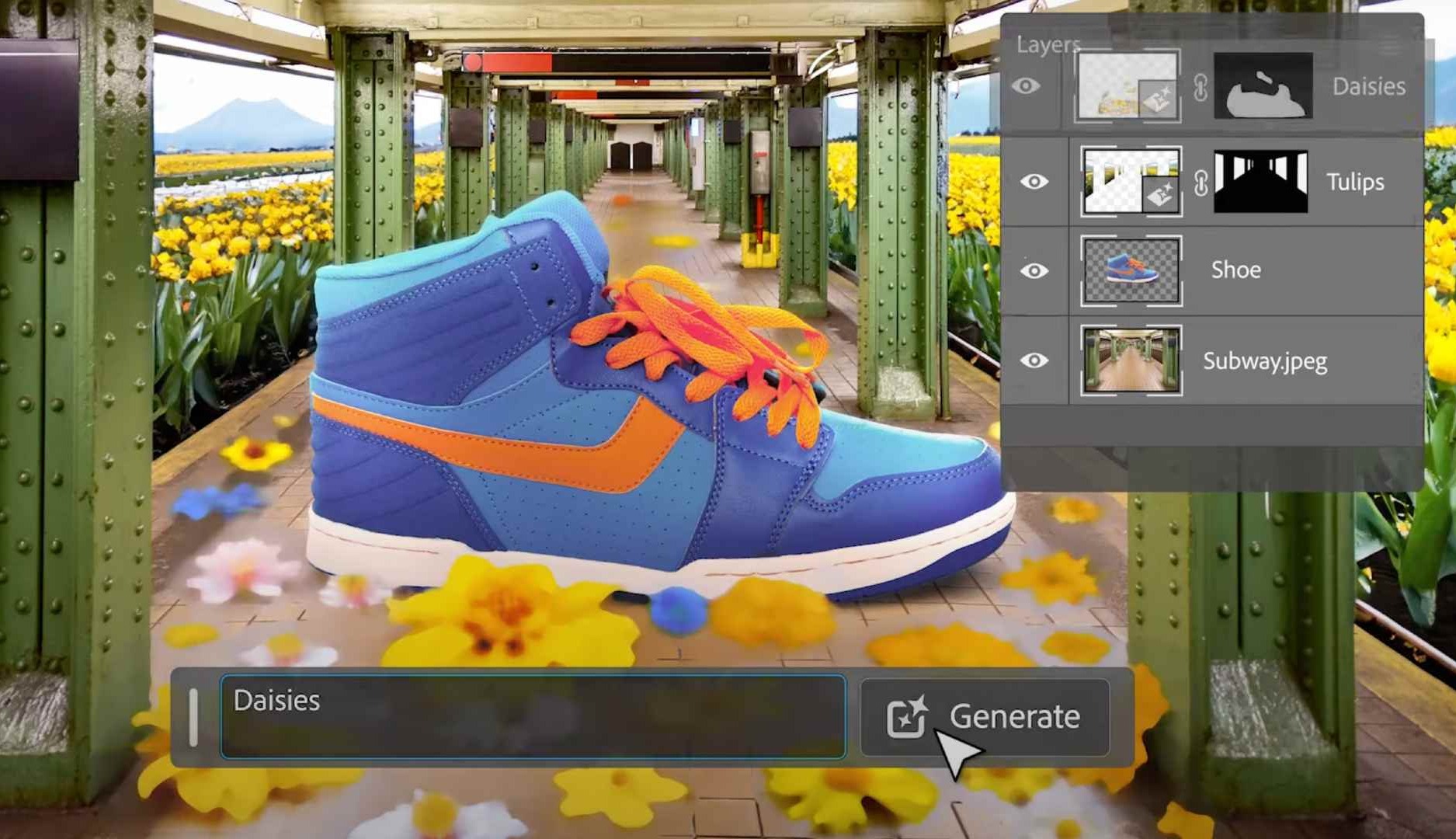
Task: Select the Daisies layer mask thumbnail
Action: coord(1263,85)
